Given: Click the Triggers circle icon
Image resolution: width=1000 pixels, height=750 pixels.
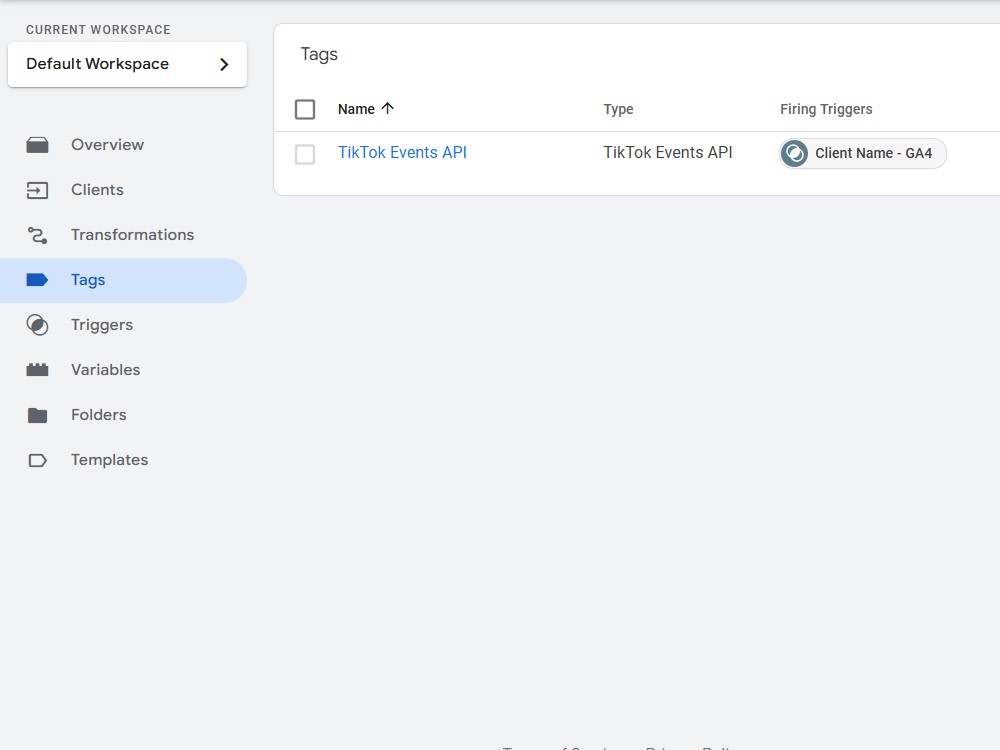Looking at the screenshot, I should pos(37,325).
